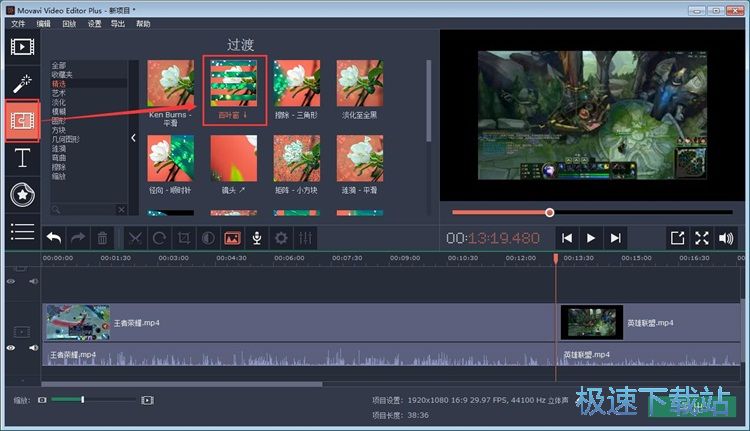Open the Stickers star icon panel
Image resolution: width=750 pixels, height=431 pixels.
pos(22,194)
